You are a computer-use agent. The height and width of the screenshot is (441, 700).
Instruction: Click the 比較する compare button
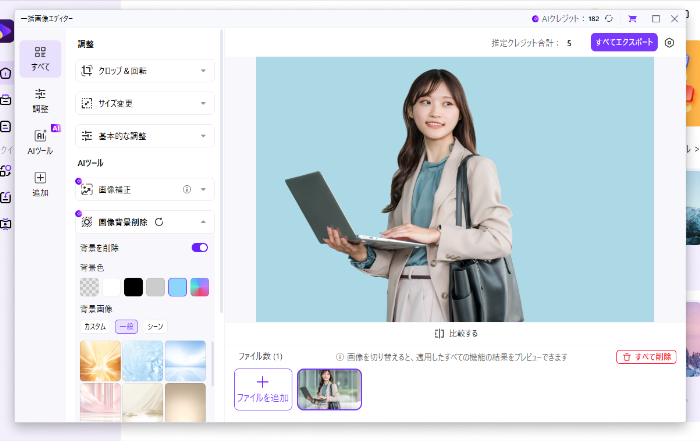point(456,333)
